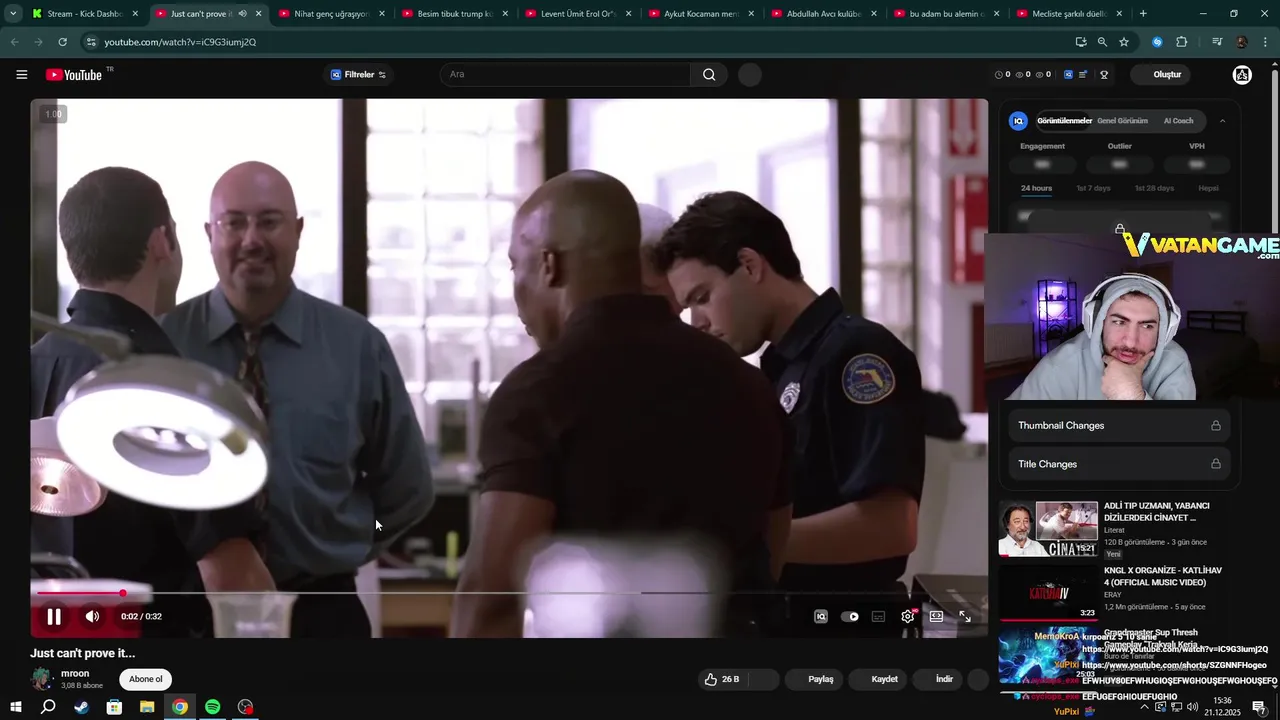Click the KNGL X ORGANİZE - KATLİHAV title
The width and height of the screenshot is (1280, 720).
(1163, 576)
